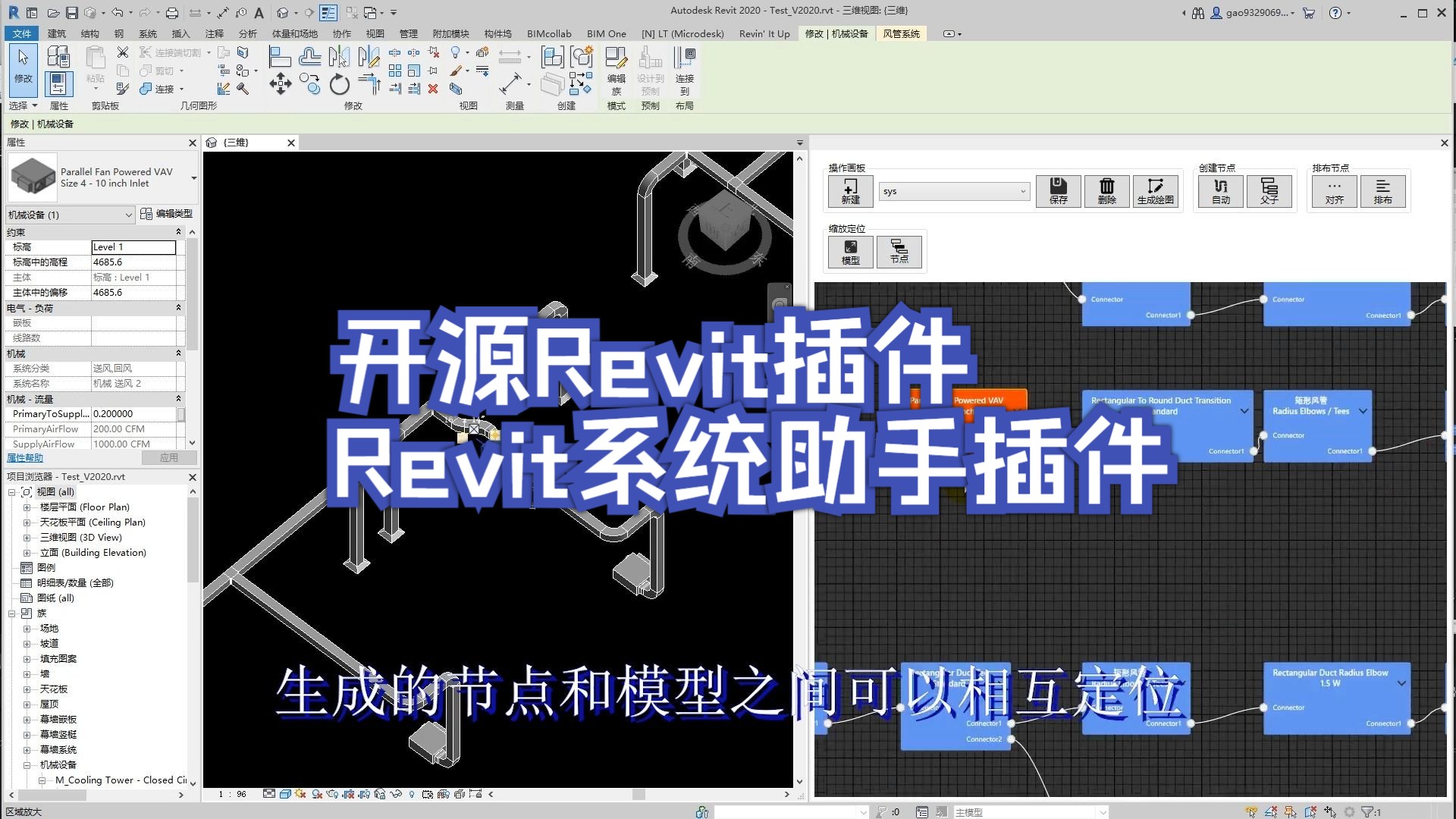Click the Offset tool icon

(309, 56)
